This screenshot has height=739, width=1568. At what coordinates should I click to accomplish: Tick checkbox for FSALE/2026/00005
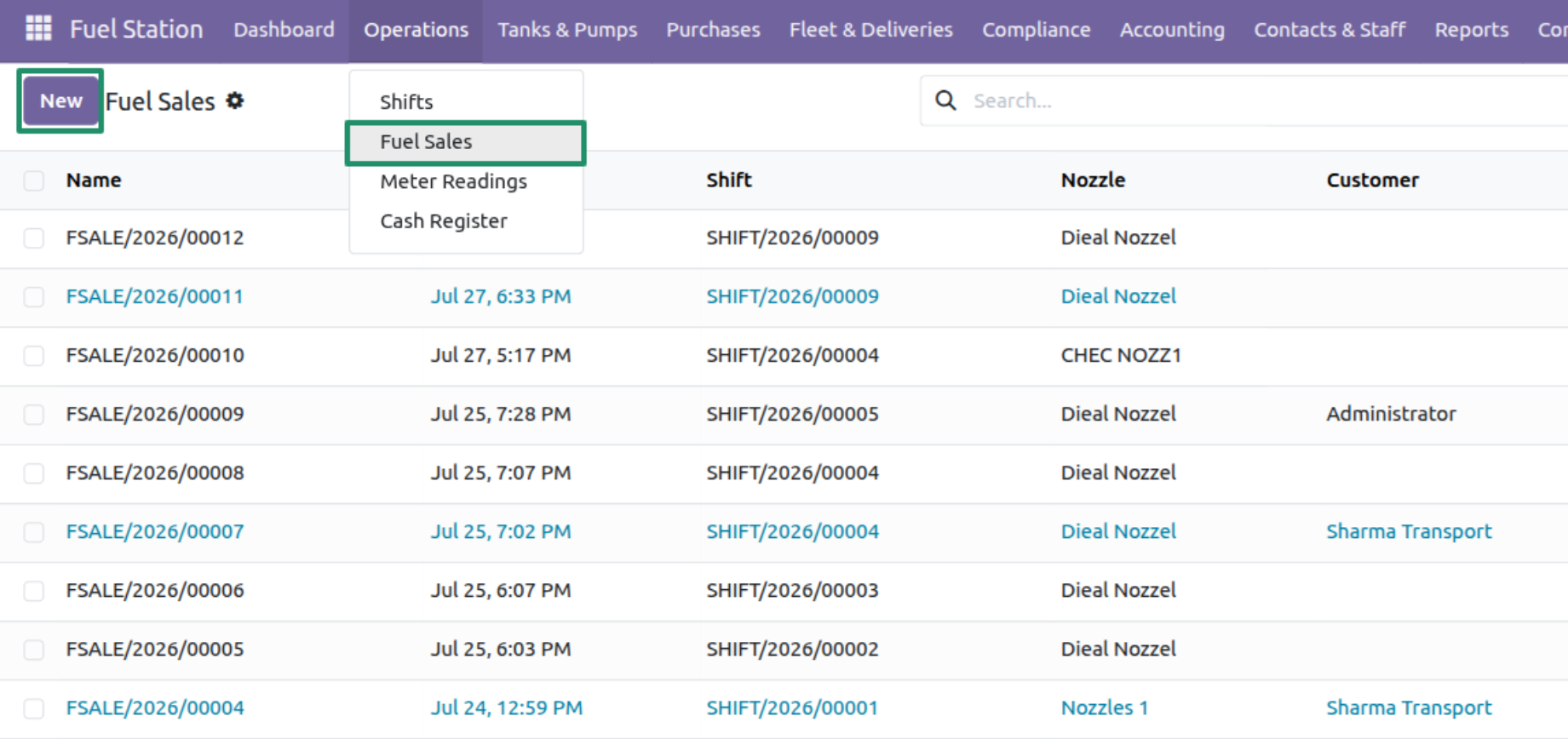pyautogui.click(x=34, y=650)
